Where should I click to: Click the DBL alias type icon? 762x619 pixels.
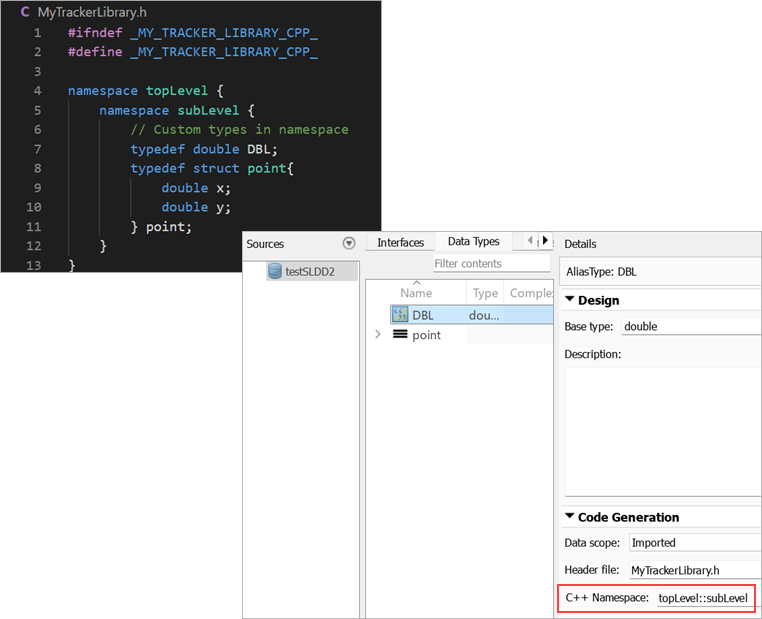point(400,314)
